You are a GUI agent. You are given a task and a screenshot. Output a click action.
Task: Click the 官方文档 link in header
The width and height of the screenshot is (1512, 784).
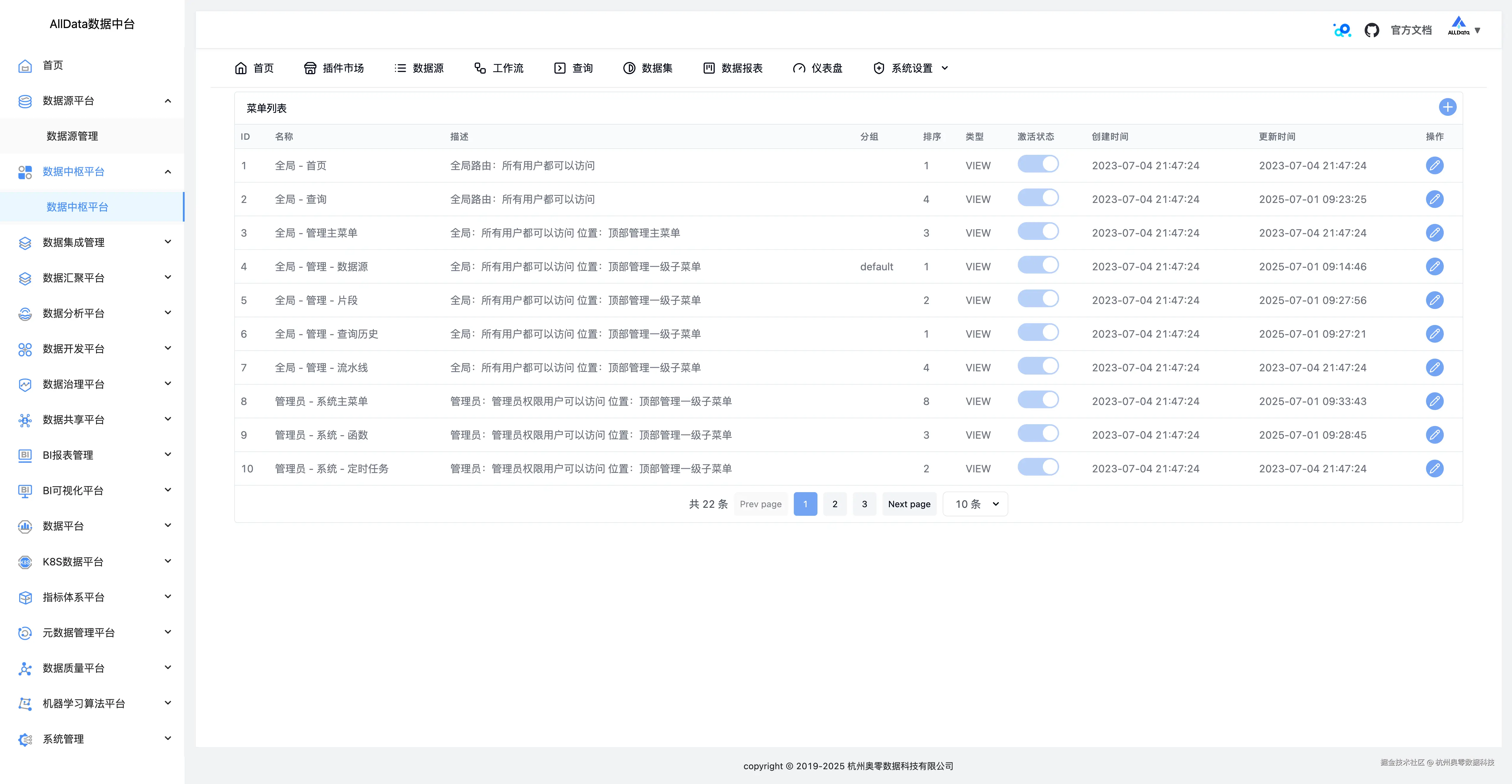[1410, 29]
